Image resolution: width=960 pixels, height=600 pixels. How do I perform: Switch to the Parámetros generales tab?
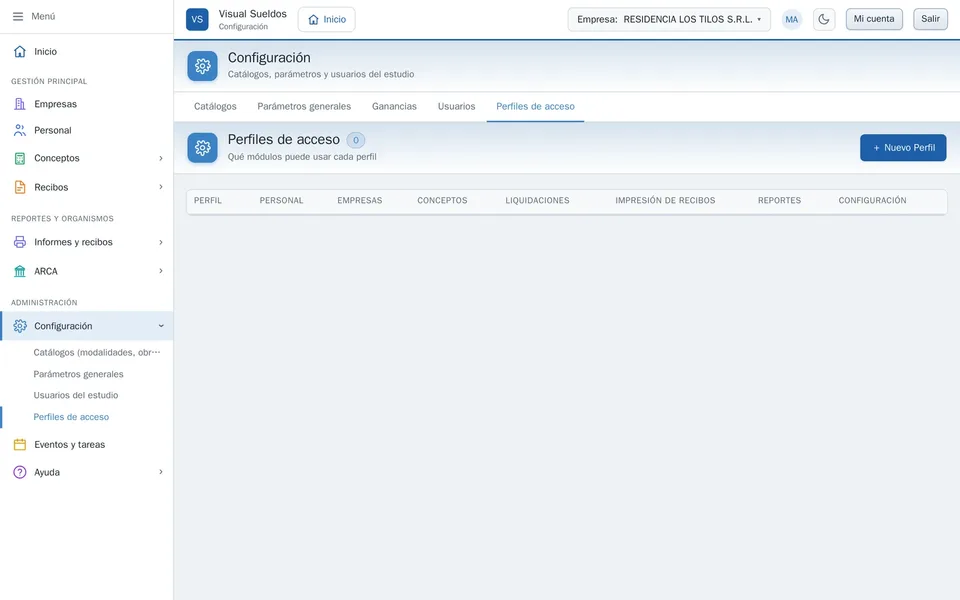pyautogui.click(x=304, y=107)
